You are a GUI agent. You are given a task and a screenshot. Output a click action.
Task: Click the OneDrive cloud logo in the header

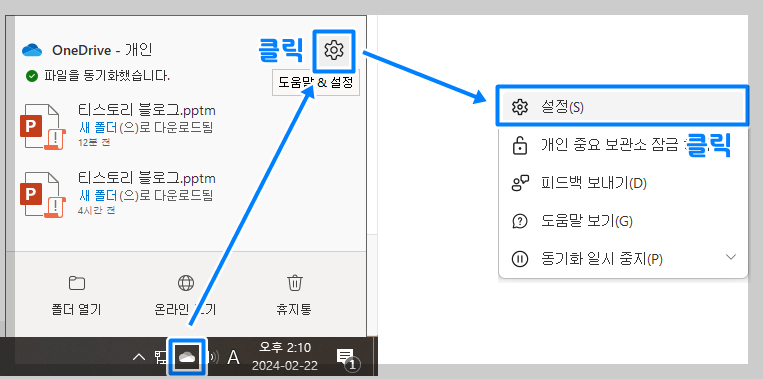pyautogui.click(x=33, y=50)
